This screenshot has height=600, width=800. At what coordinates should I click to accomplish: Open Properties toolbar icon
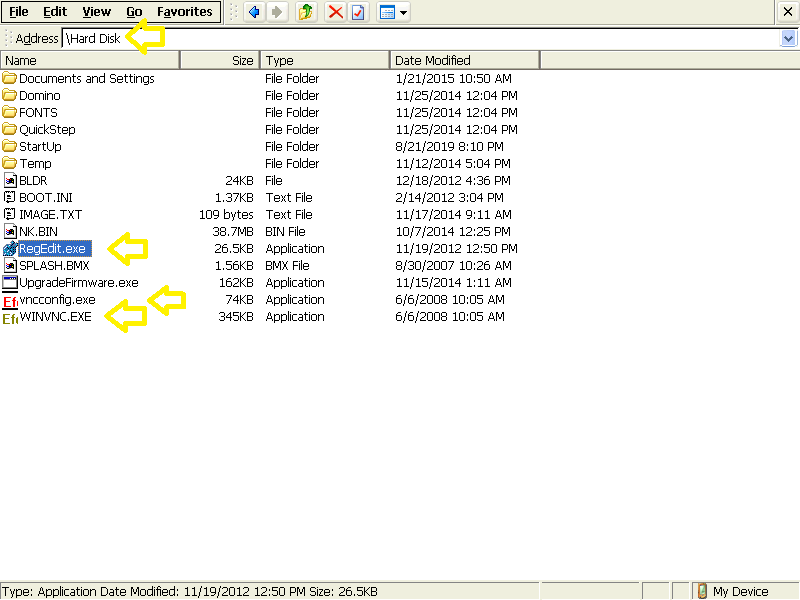[358, 12]
